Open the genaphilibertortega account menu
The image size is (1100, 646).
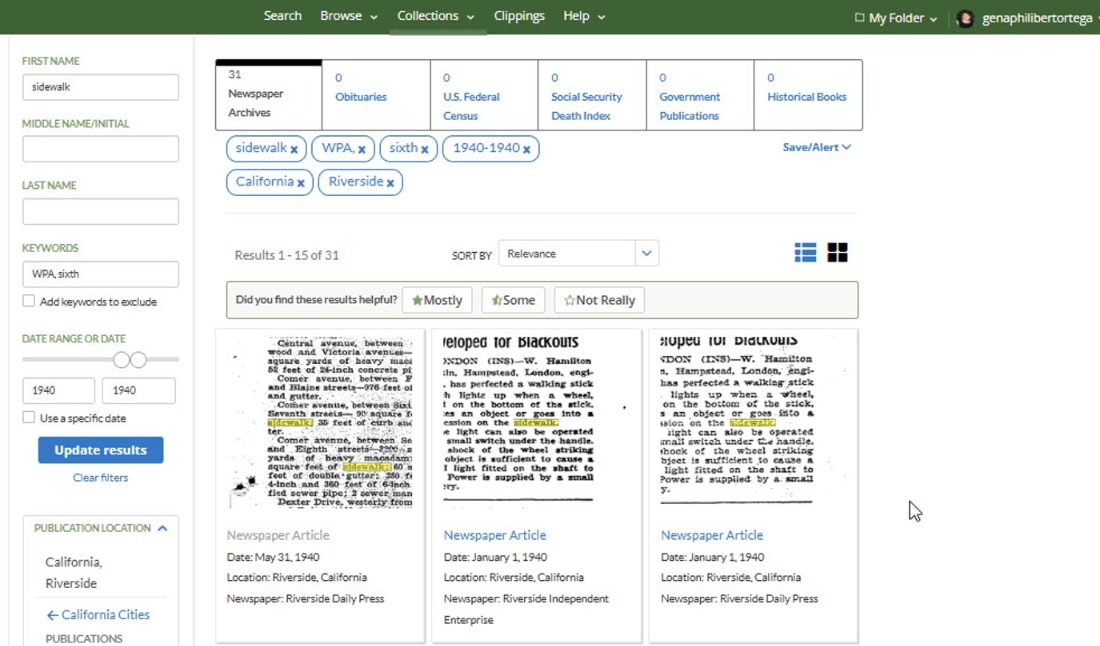point(1037,18)
